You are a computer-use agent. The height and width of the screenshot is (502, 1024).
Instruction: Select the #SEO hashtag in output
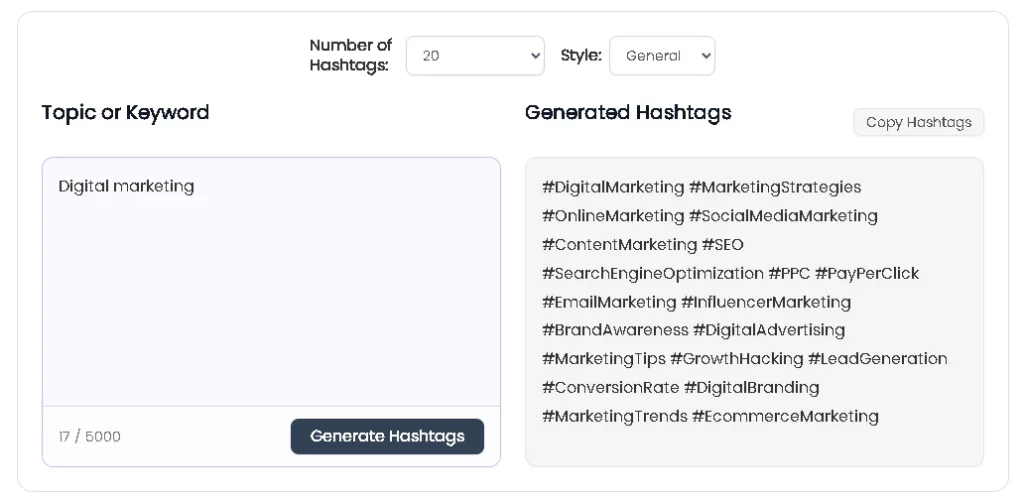(723, 244)
